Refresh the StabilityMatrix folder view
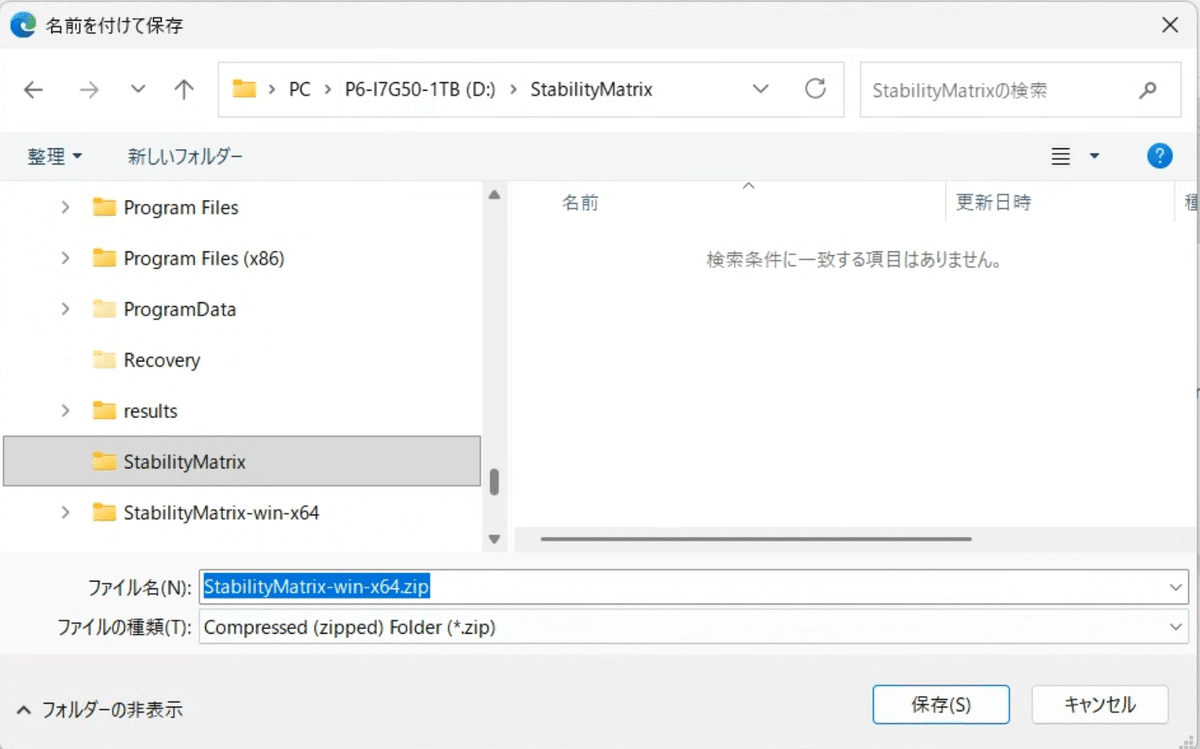 pyautogui.click(x=815, y=89)
